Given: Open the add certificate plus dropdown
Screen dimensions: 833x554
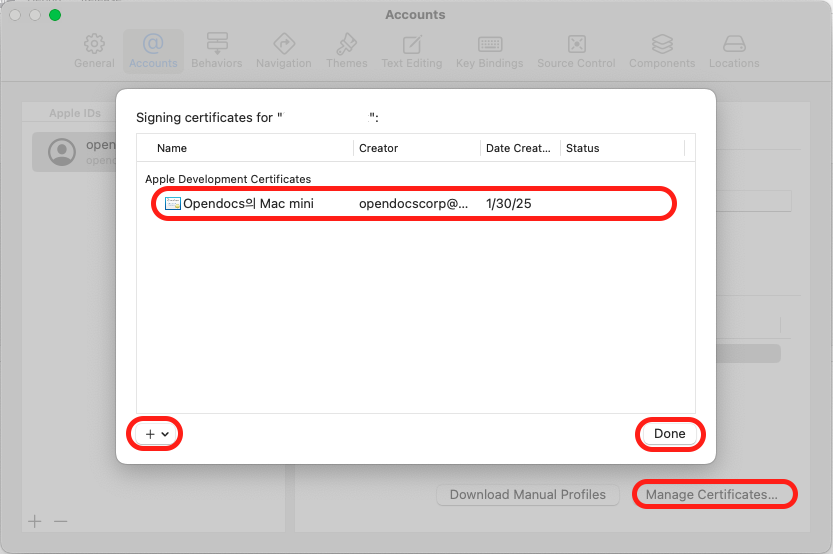Looking at the screenshot, I should (157, 434).
